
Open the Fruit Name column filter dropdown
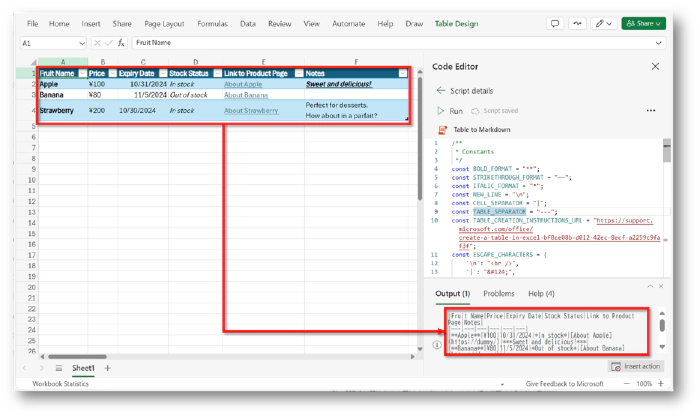[79, 73]
